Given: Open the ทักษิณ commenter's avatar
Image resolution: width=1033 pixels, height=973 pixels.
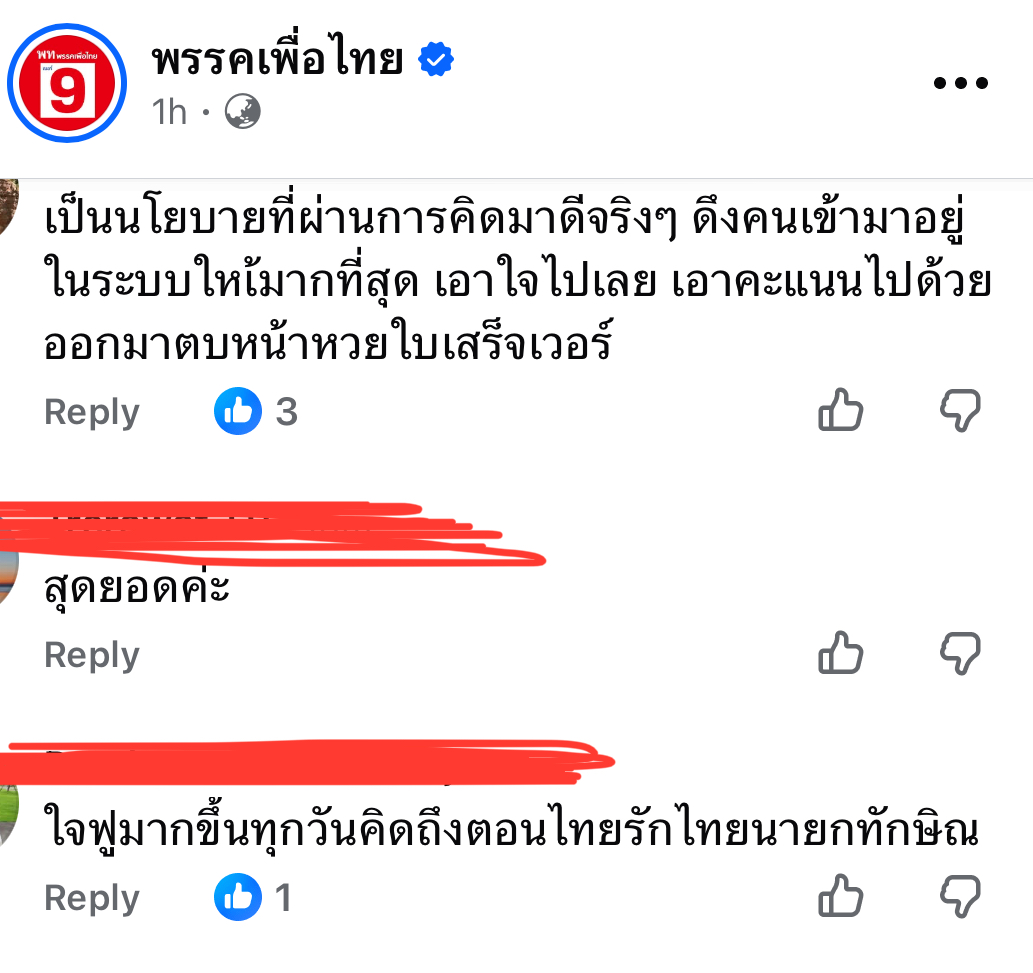Looking at the screenshot, I should (9, 815).
